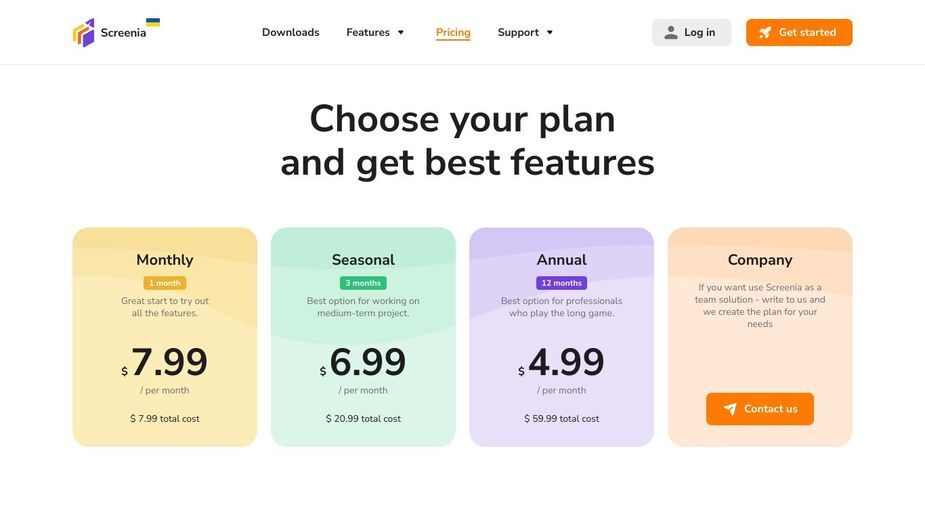Click the Log in button
This screenshot has height=520, width=925.
coord(691,32)
